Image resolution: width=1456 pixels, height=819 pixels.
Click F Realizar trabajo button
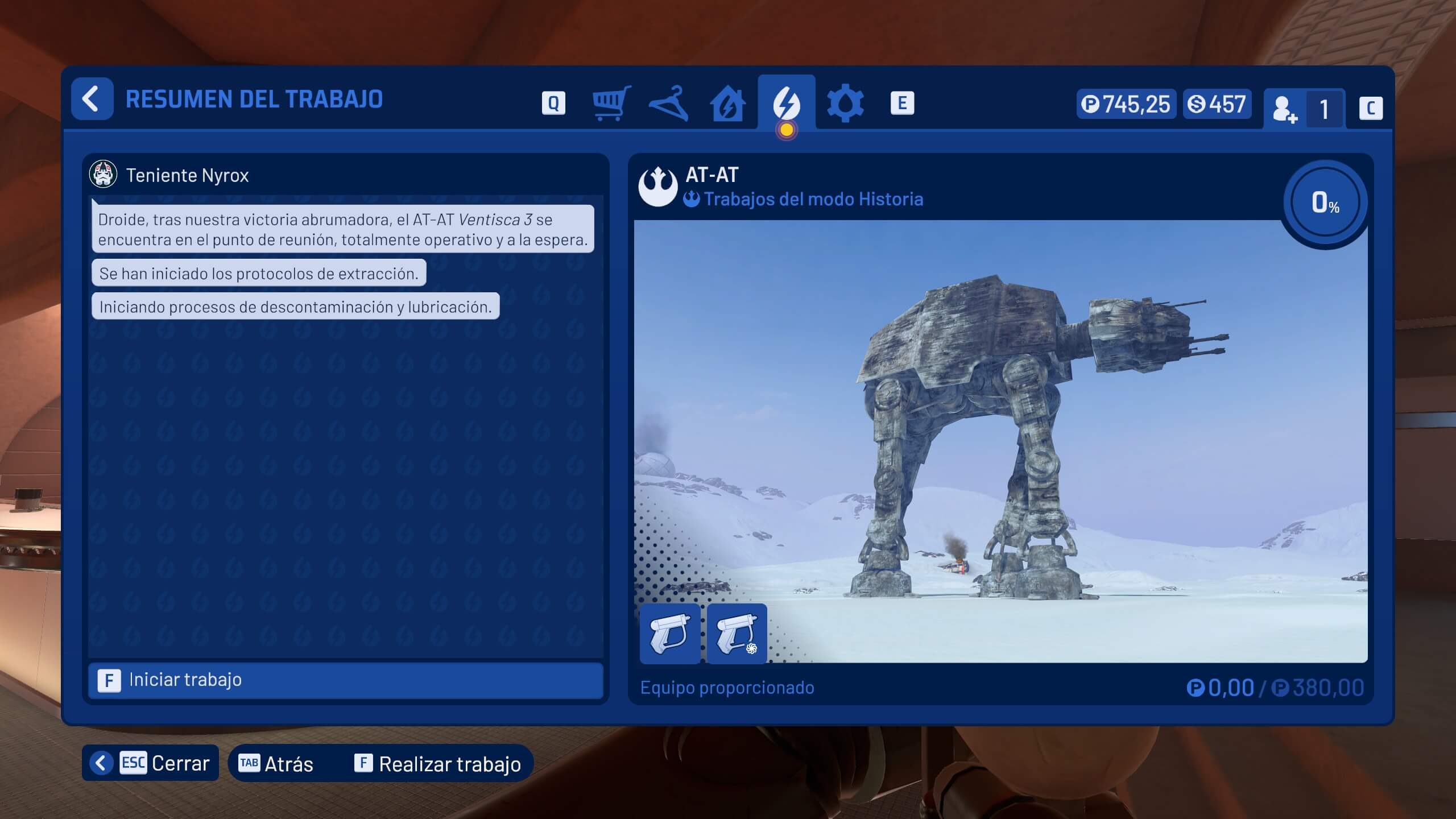437,763
